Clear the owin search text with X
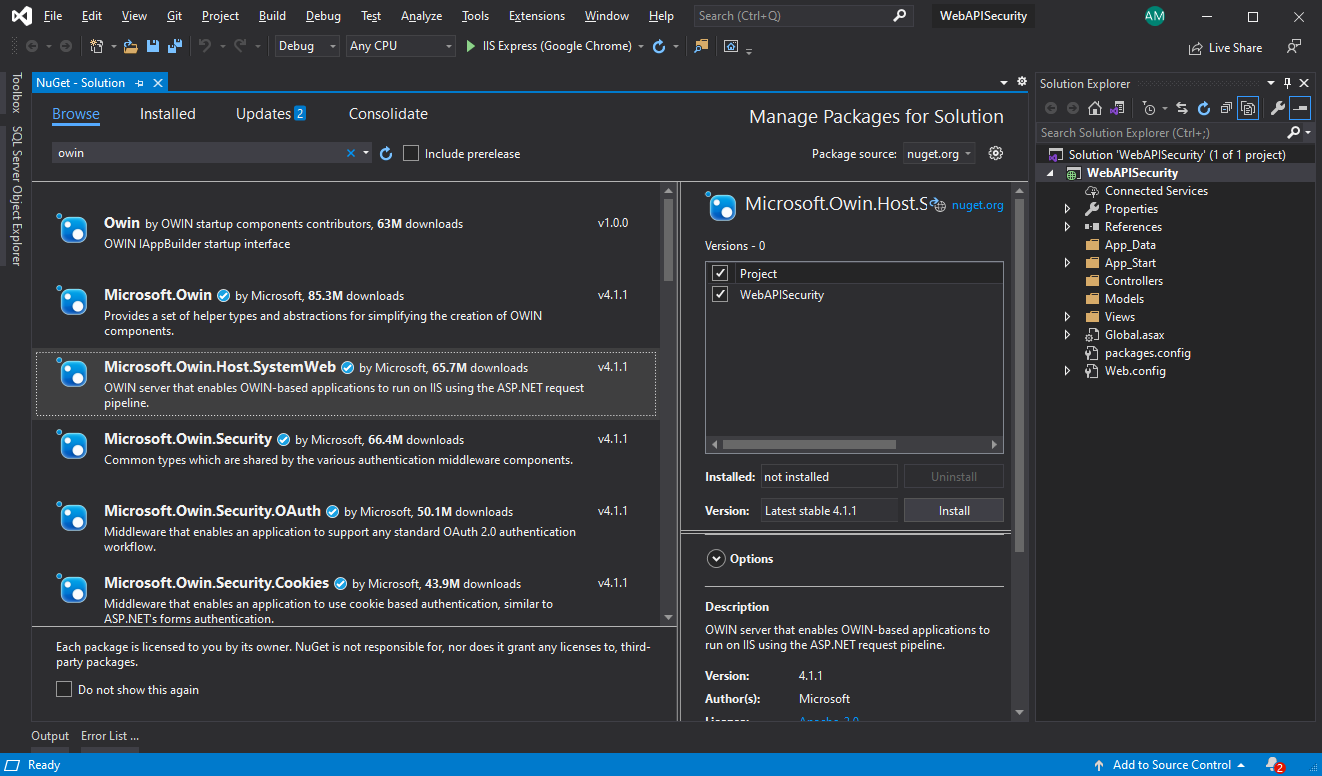This screenshot has width=1322, height=776. (351, 153)
